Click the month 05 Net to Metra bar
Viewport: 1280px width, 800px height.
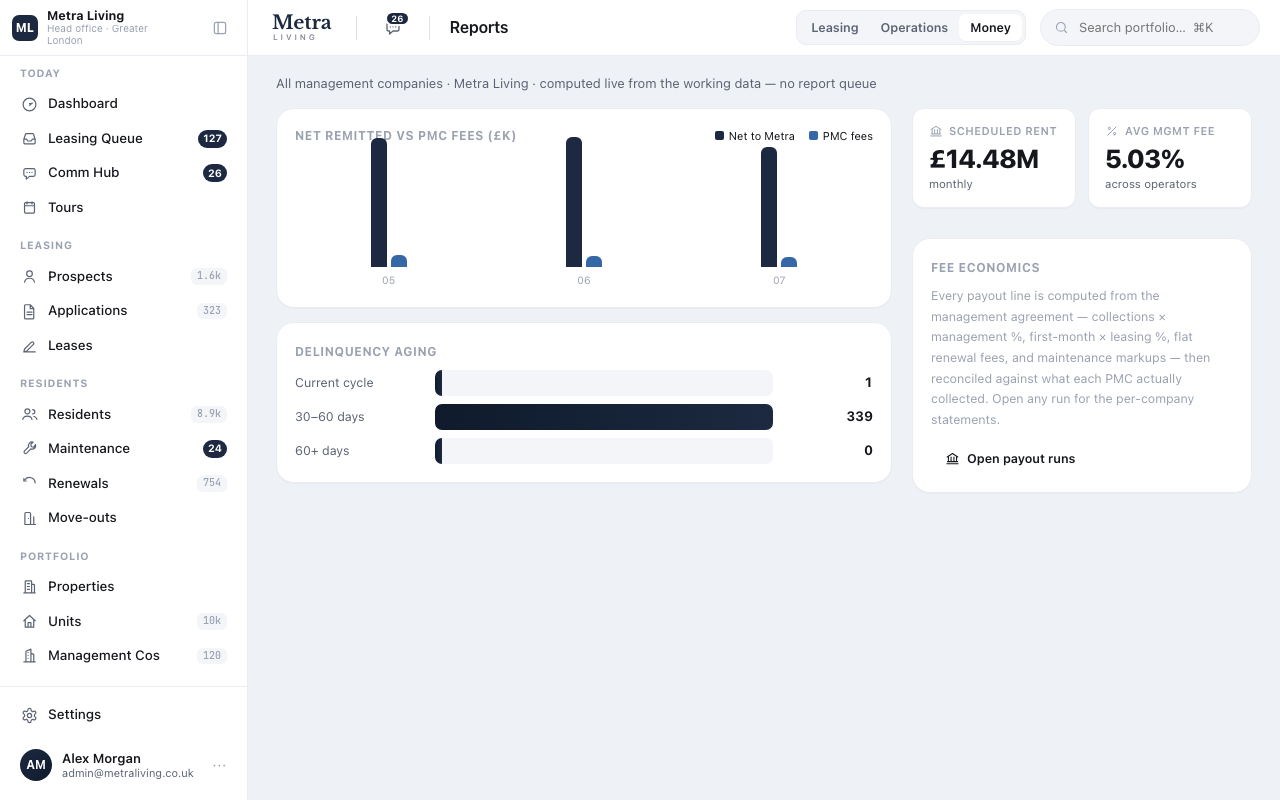coord(379,202)
